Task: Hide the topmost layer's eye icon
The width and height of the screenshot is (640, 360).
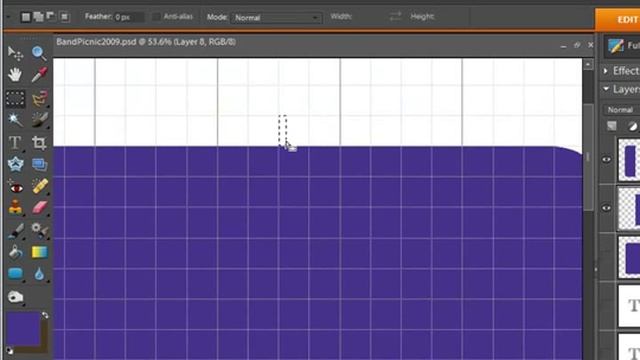Action: 607,160
